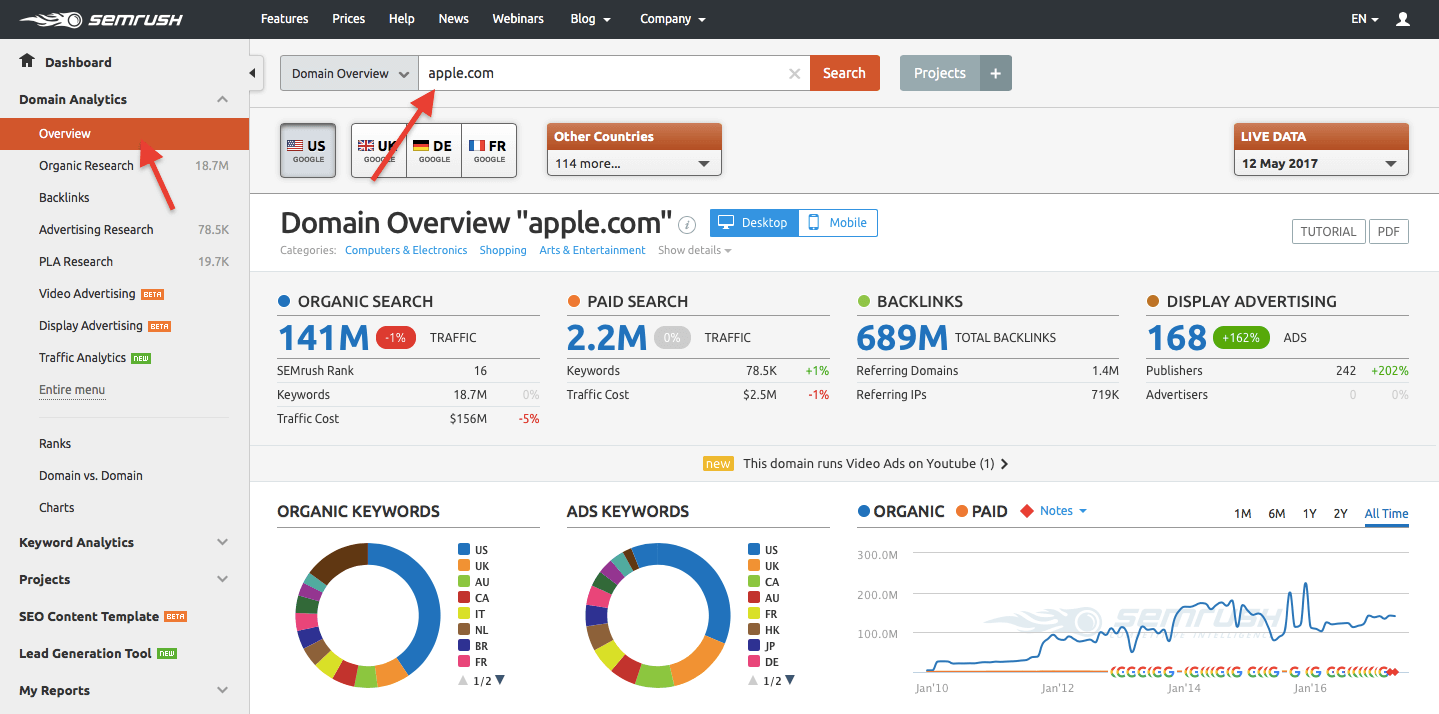Click the user account icon
Screen dimensions: 1439x714
click(1401, 18)
